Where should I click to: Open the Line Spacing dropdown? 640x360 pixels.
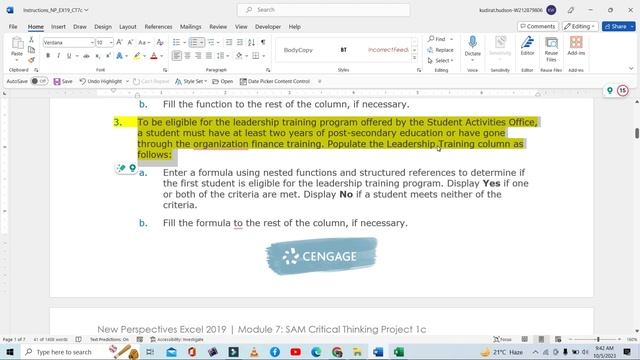222,56
